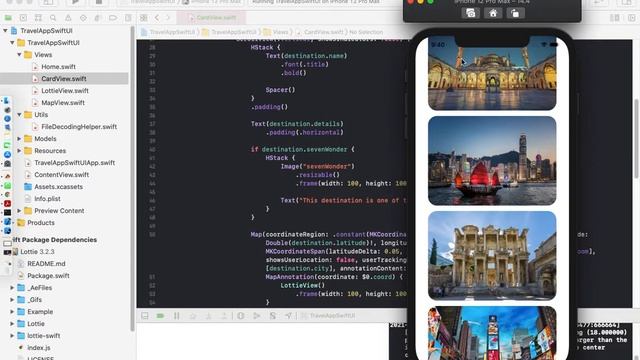Collapse the Utils folder
This screenshot has width=640, height=360.
pyautogui.click(x=19, y=115)
